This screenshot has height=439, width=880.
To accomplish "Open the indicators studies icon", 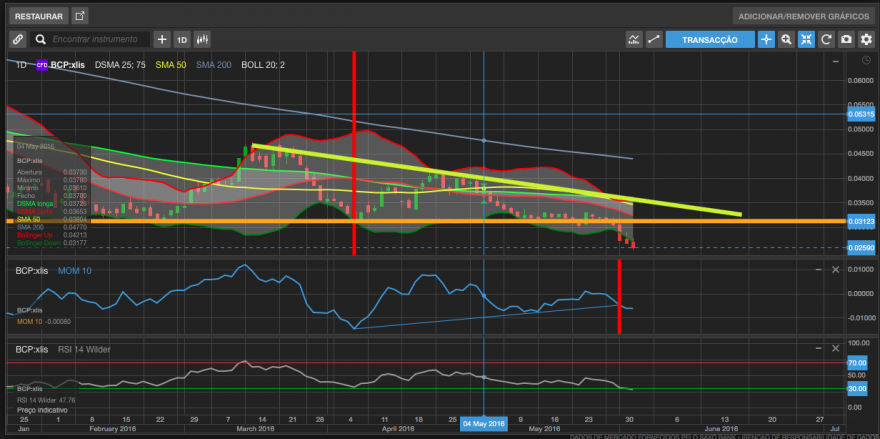I will (x=634, y=39).
